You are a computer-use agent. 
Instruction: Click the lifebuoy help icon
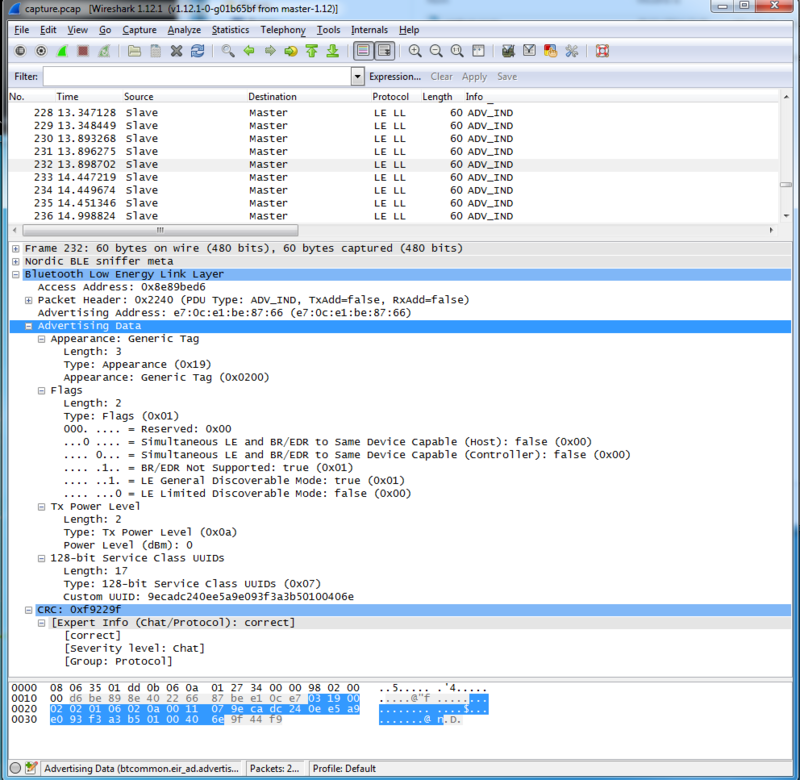pos(602,51)
